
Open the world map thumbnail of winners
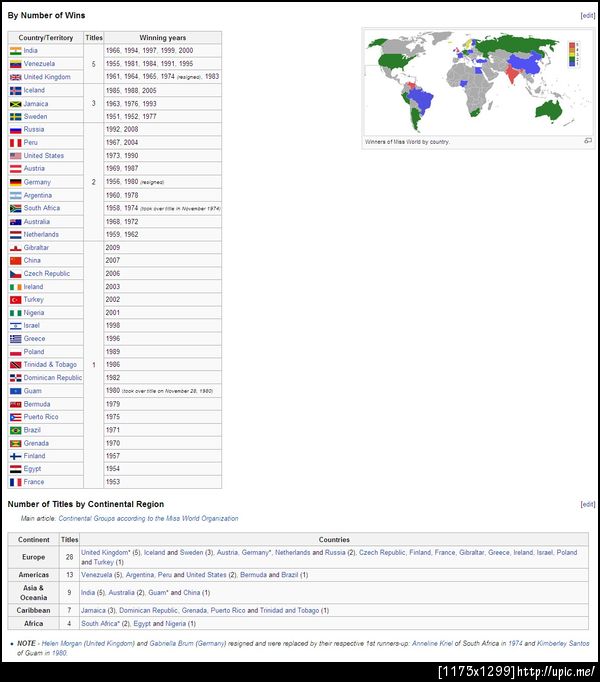tap(478, 83)
